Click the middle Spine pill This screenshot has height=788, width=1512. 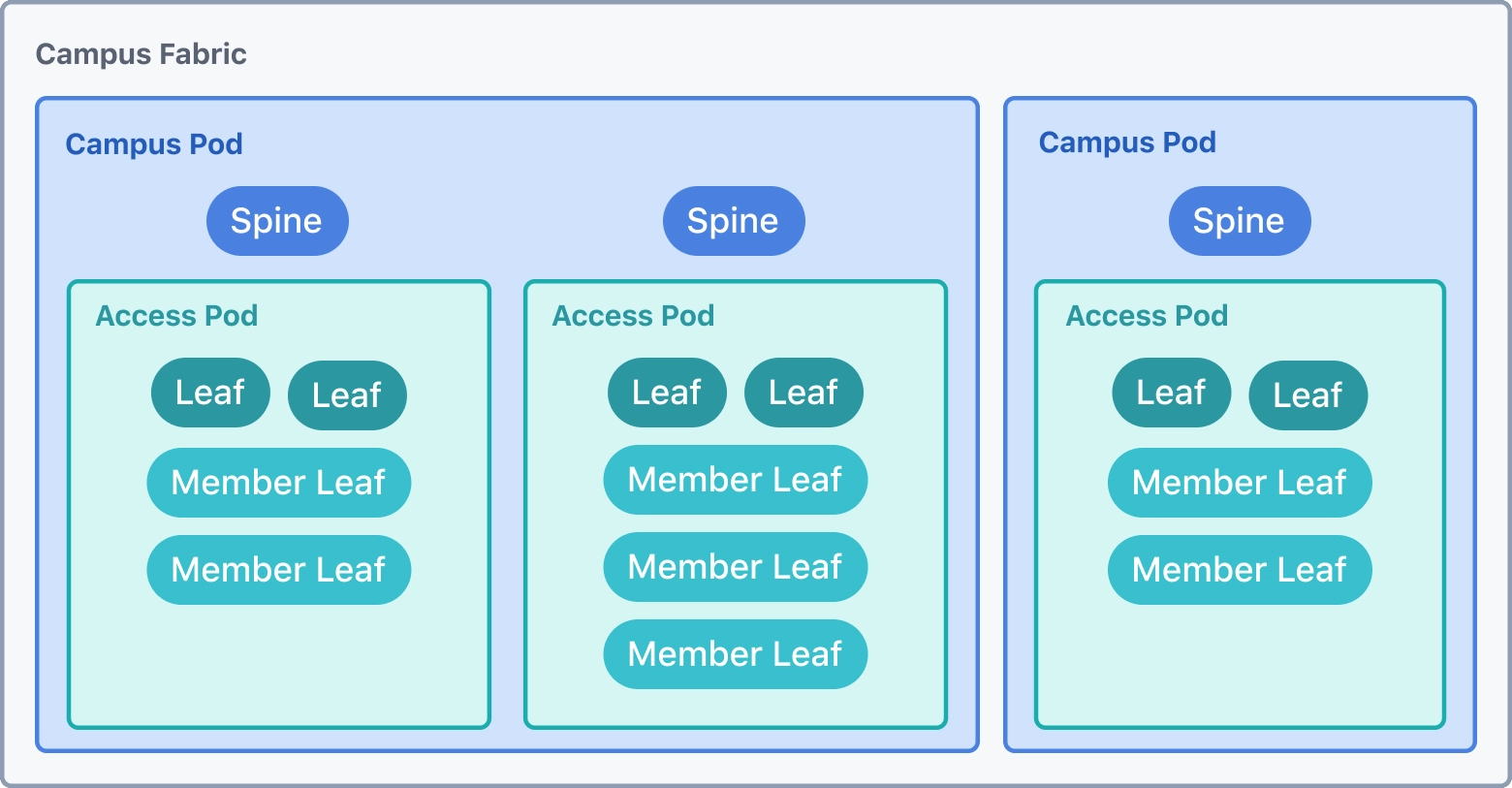pos(734,221)
